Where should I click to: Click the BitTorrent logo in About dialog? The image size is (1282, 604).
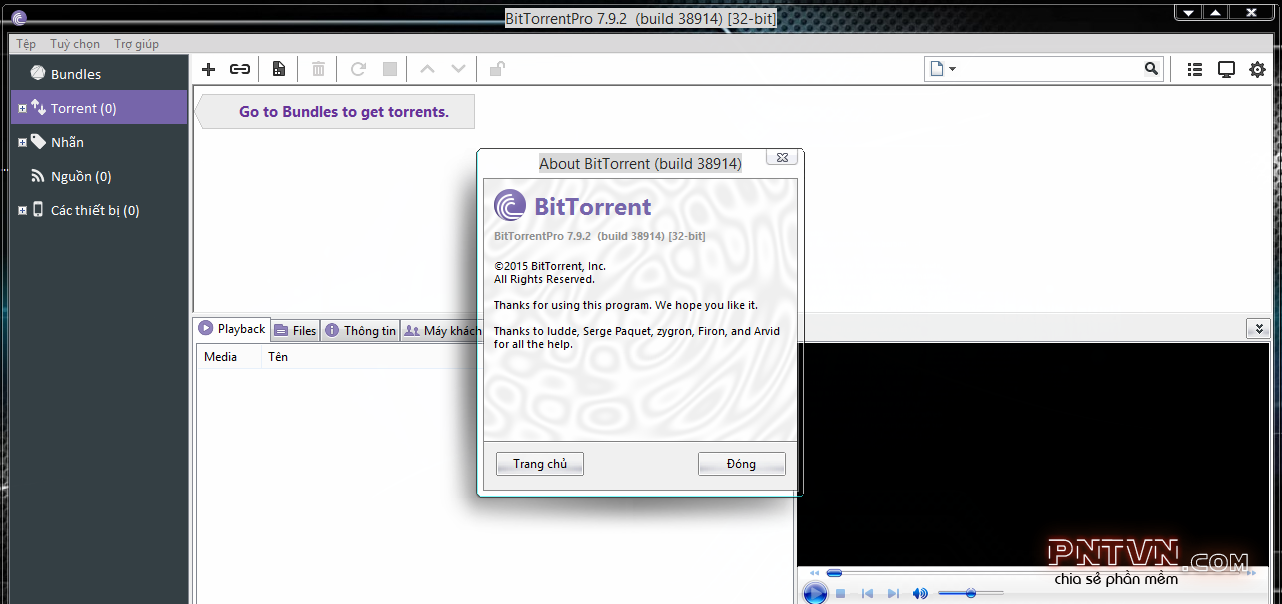point(510,206)
